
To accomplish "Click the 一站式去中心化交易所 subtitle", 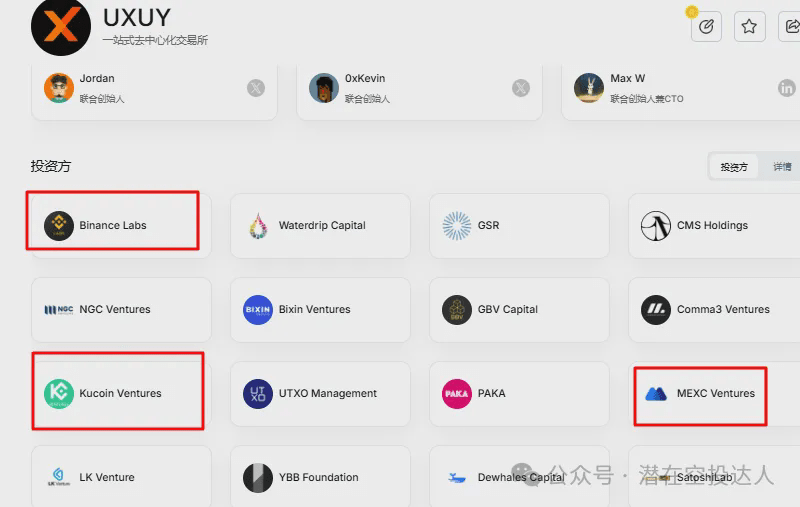I will click(x=155, y=40).
